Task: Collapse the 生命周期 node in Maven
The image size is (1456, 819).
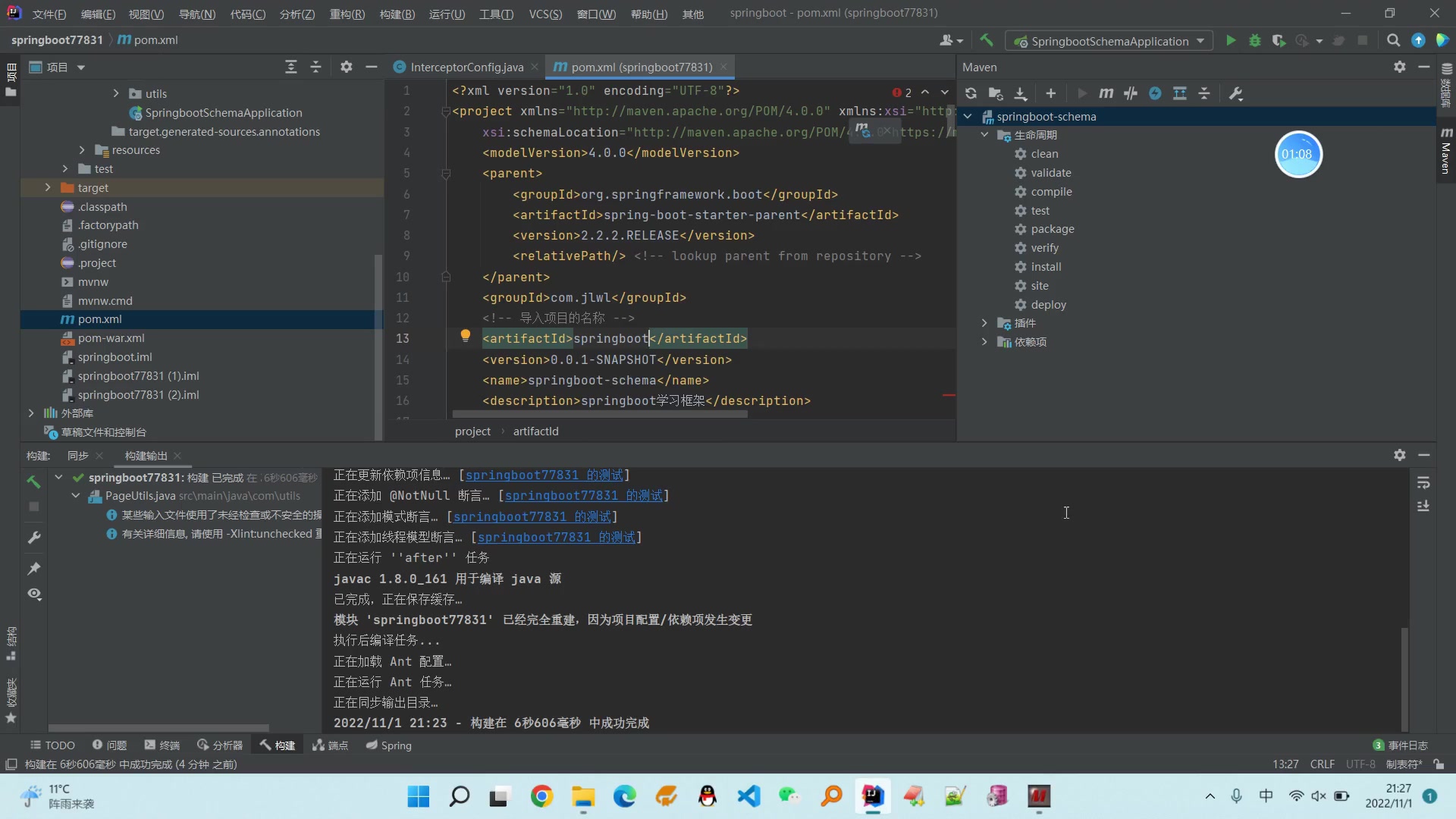Action: coord(984,135)
